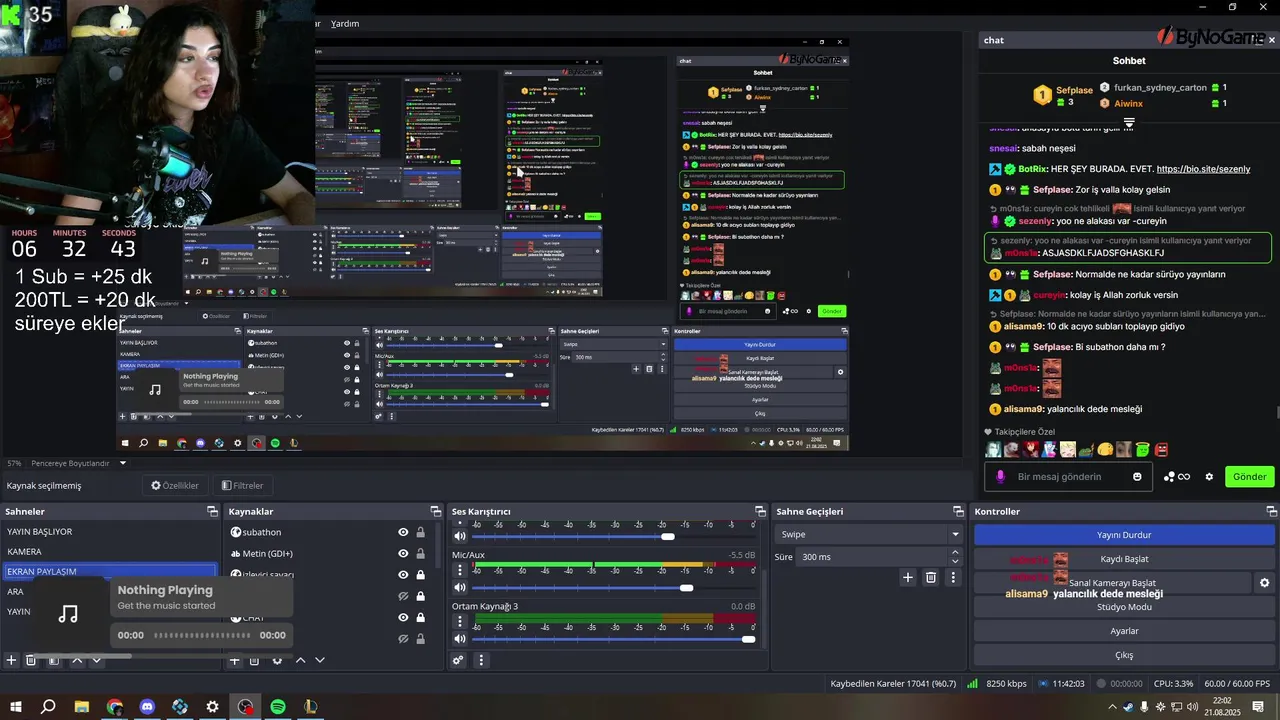Lock the Metin (GDI+) source
The width and height of the screenshot is (1280, 720).
tap(420, 553)
